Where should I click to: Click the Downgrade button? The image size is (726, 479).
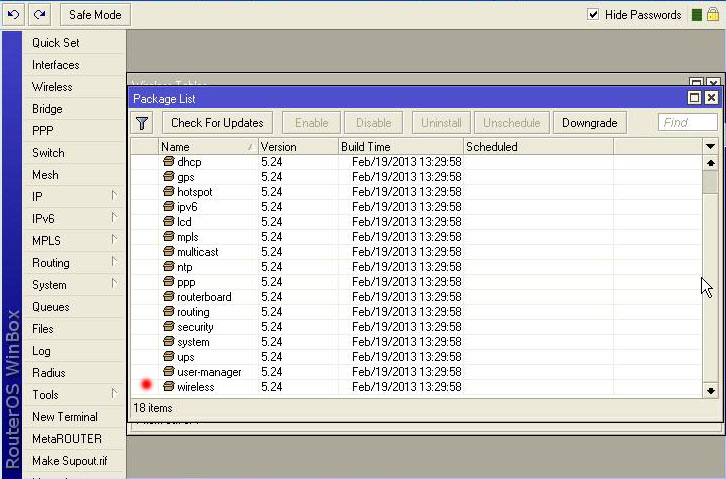[589, 123]
